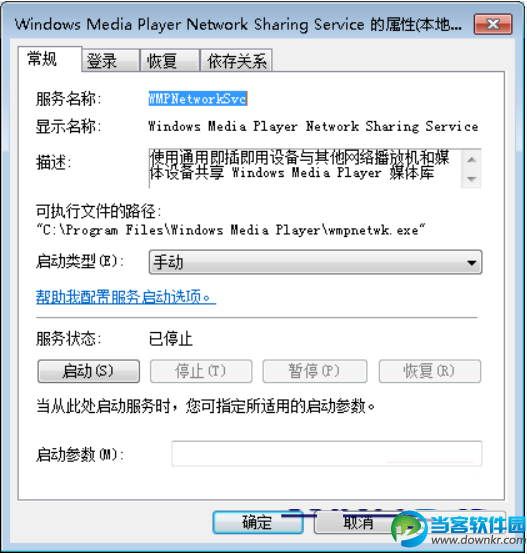Image resolution: width=527 pixels, height=554 pixels.
Task: Click description box scroll up arrow
Action: [x=471, y=160]
